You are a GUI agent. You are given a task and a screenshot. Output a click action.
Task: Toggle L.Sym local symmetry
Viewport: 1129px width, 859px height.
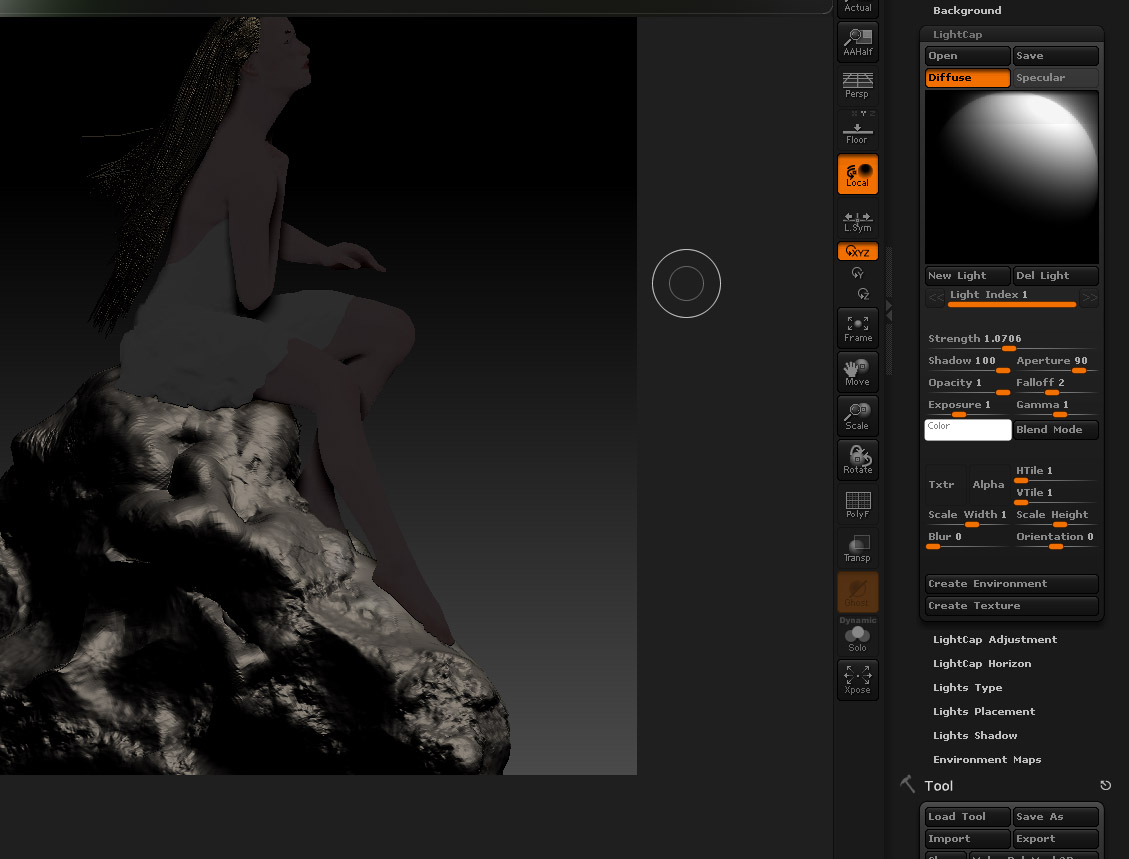858,220
